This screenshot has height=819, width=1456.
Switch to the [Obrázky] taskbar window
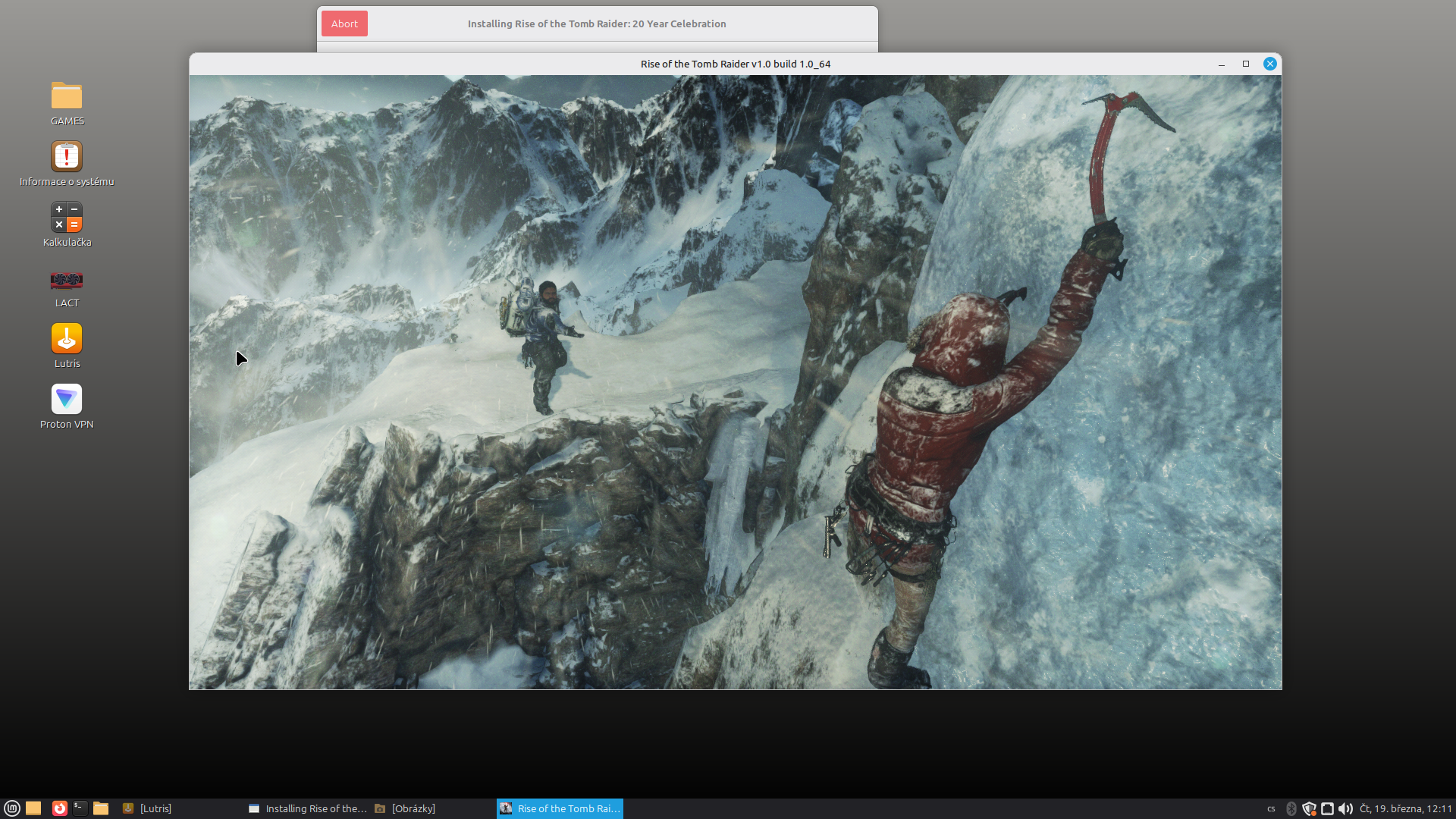(x=413, y=808)
